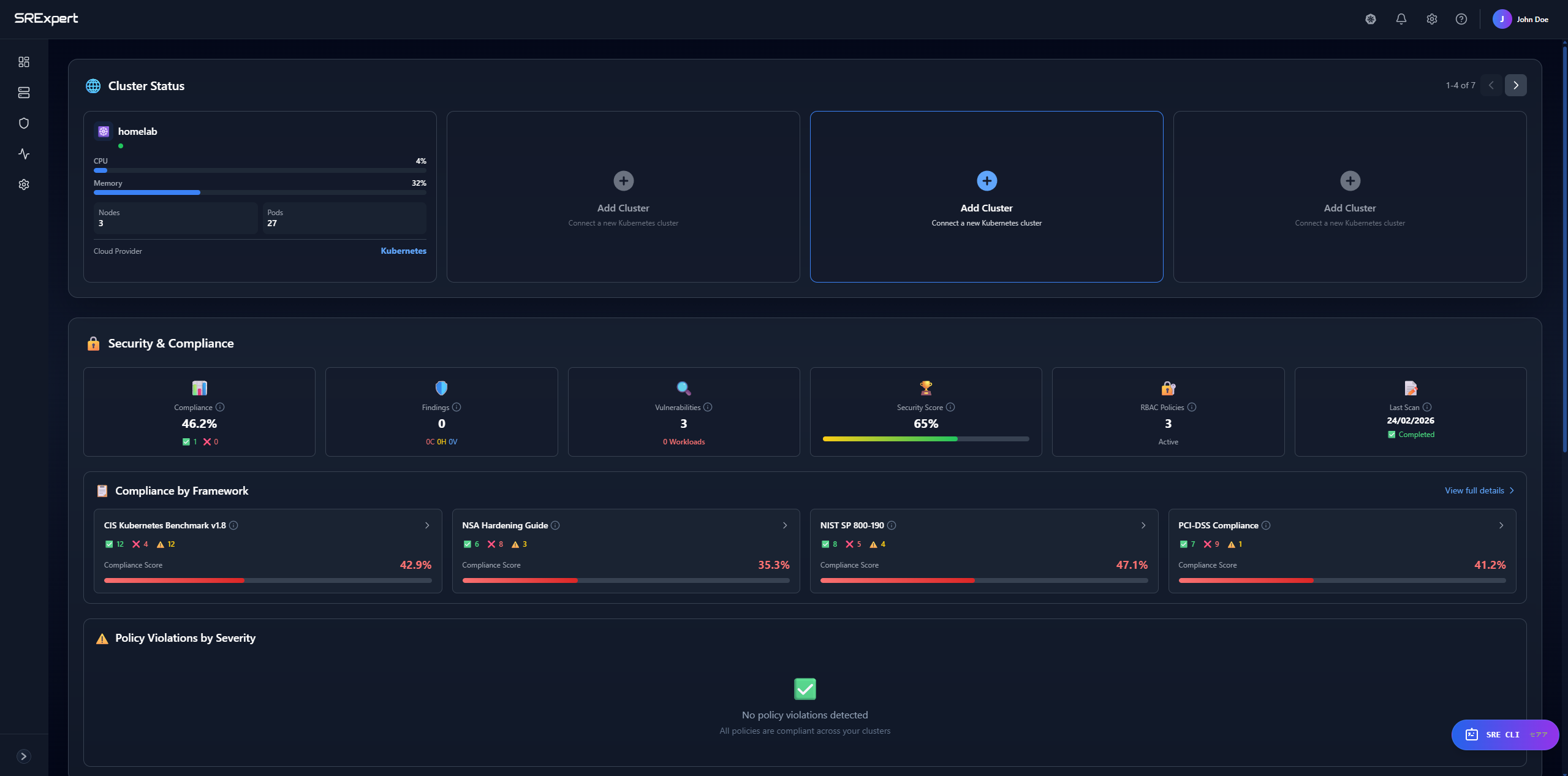1568x776 pixels.
Task: Open the Security shield icon in the sidebar
Action: (23, 123)
